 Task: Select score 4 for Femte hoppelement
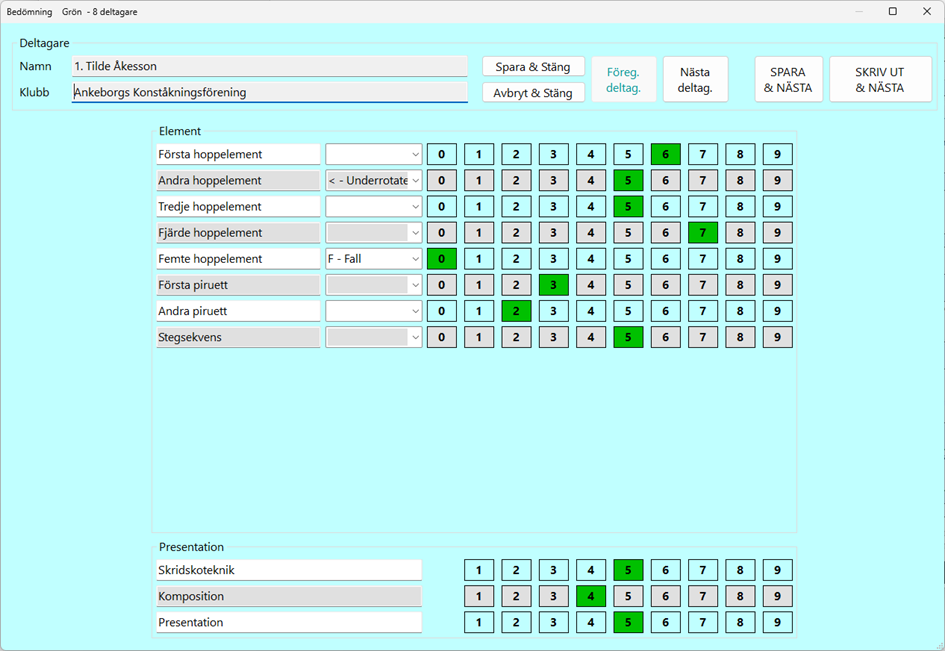pyautogui.click(x=591, y=259)
